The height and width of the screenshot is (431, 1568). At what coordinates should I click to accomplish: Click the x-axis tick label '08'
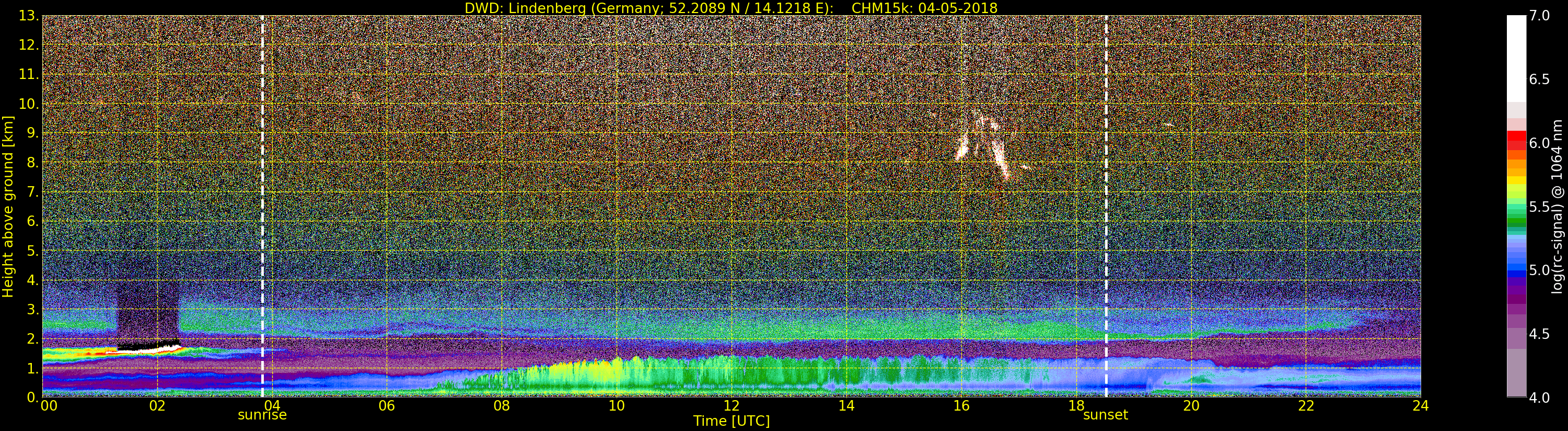(x=502, y=405)
